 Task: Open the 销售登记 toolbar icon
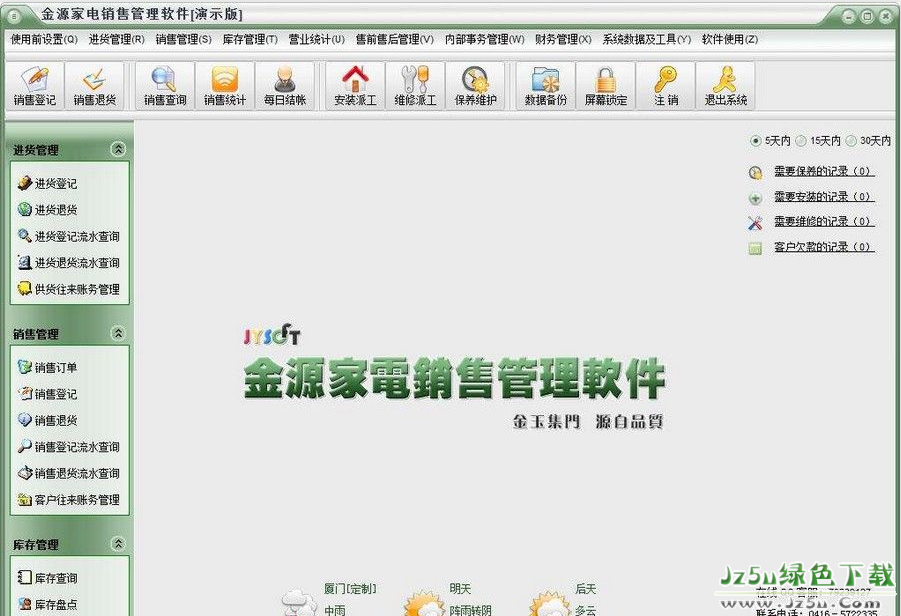coord(35,86)
